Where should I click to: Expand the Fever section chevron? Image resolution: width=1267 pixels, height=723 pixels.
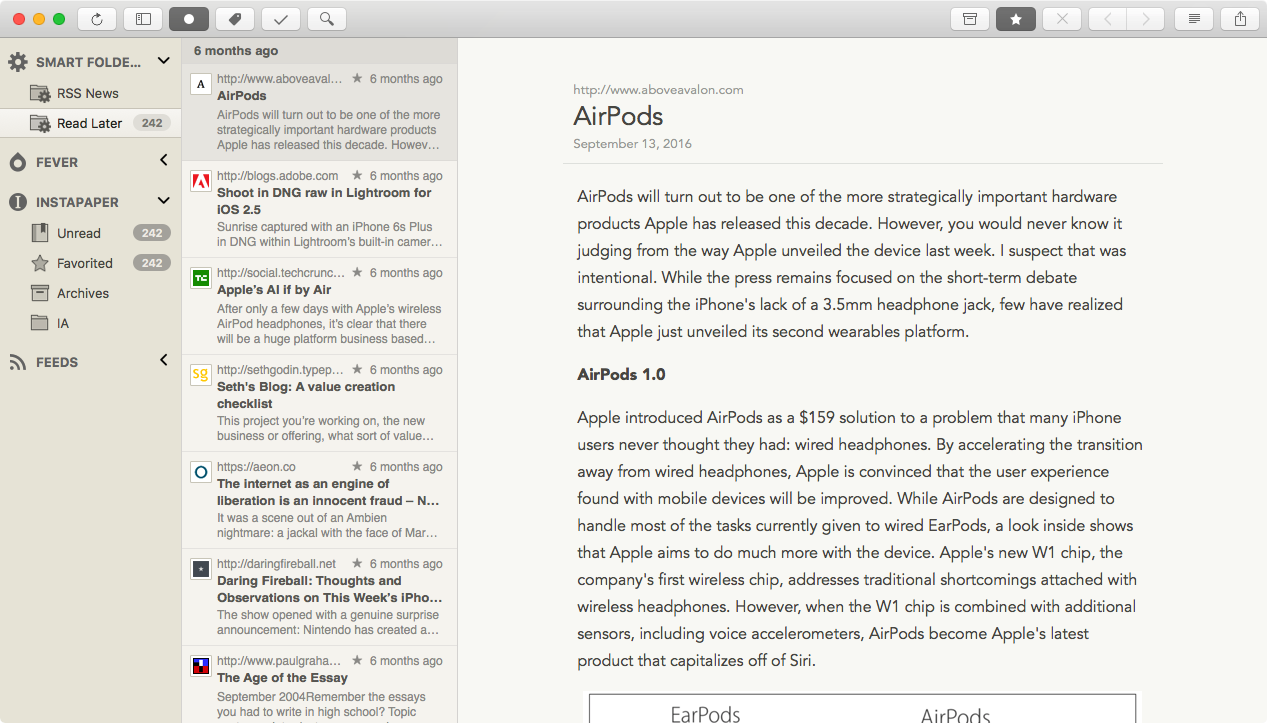tap(164, 160)
